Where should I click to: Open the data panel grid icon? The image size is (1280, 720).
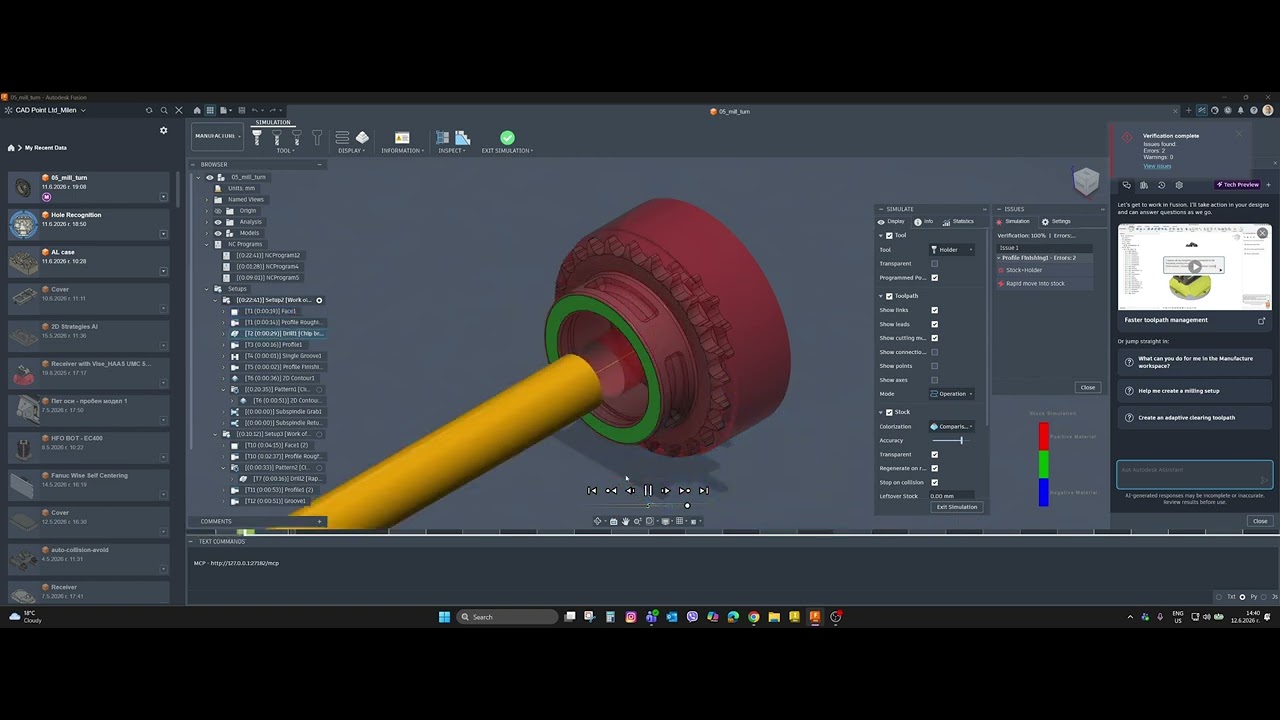coord(210,110)
